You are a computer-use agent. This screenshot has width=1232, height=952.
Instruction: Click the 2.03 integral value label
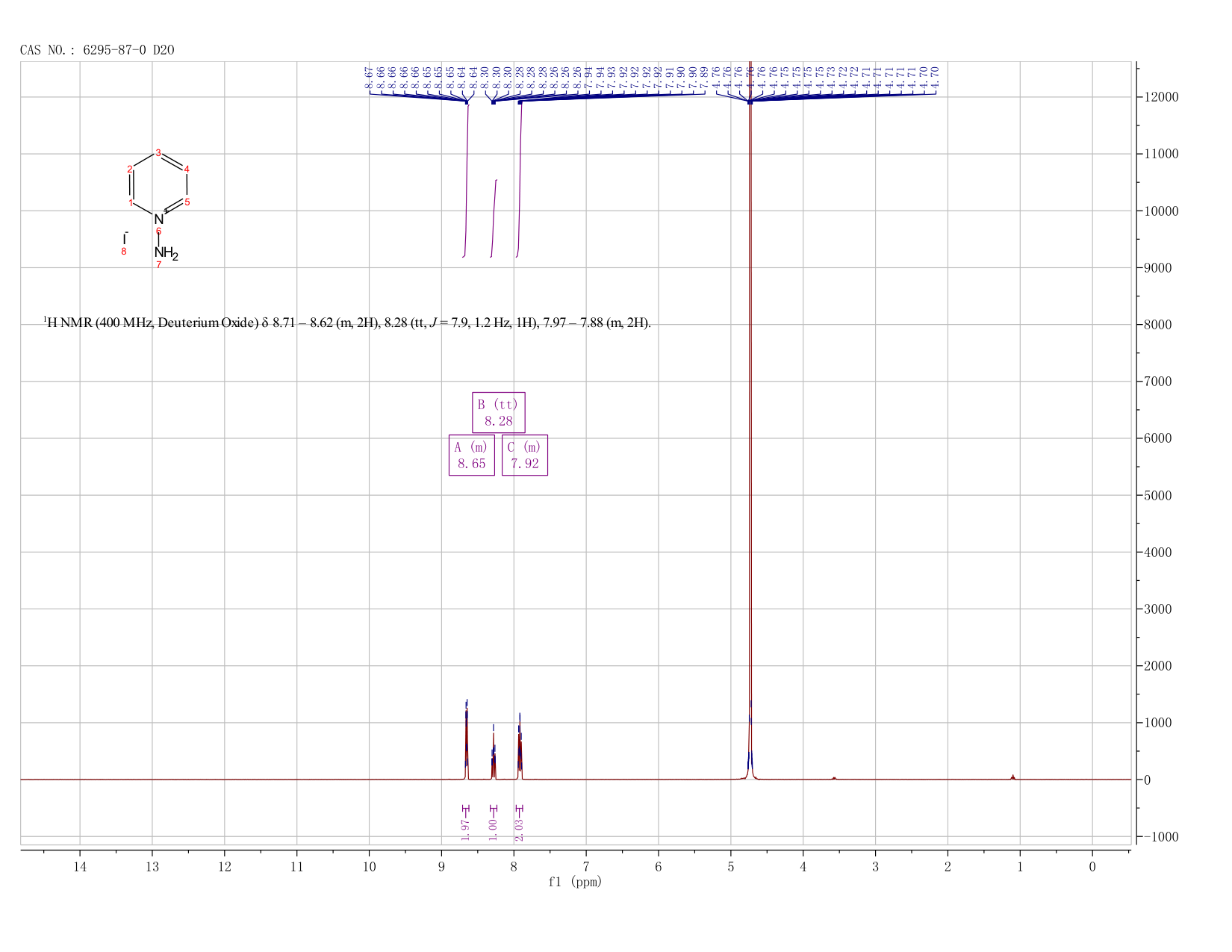coord(520,829)
